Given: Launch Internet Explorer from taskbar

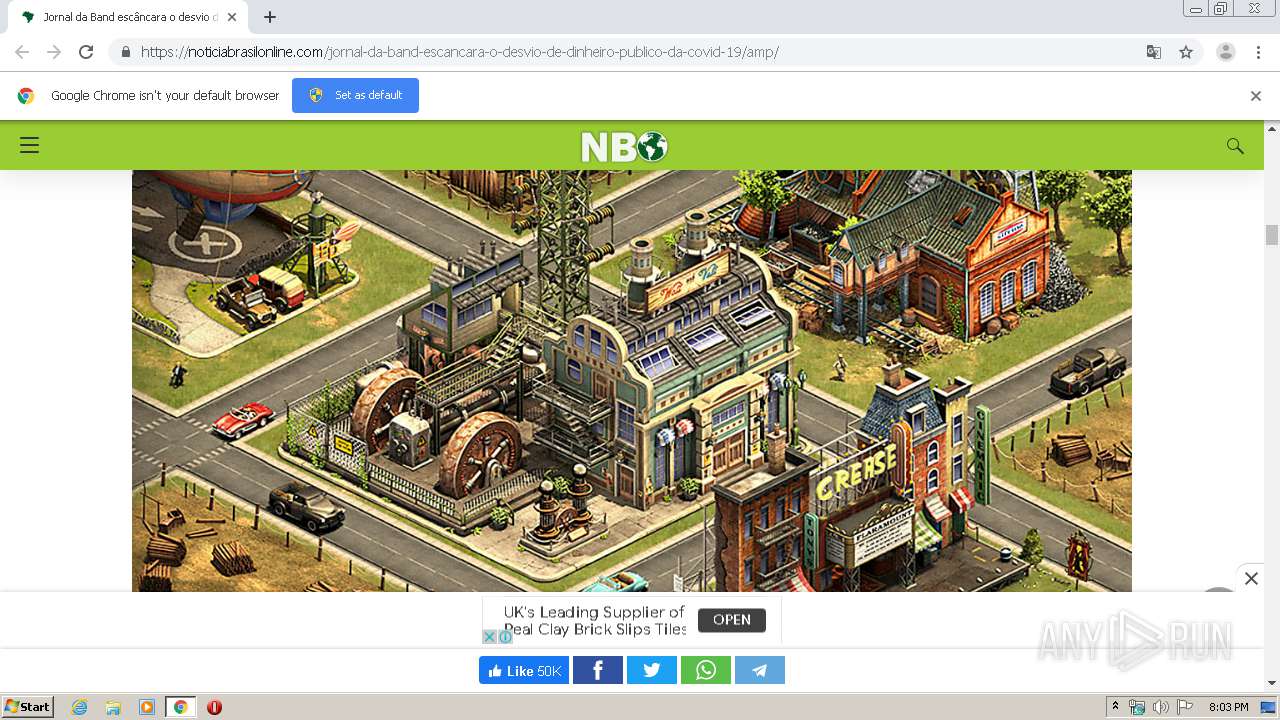Looking at the screenshot, I should click(79, 707).
